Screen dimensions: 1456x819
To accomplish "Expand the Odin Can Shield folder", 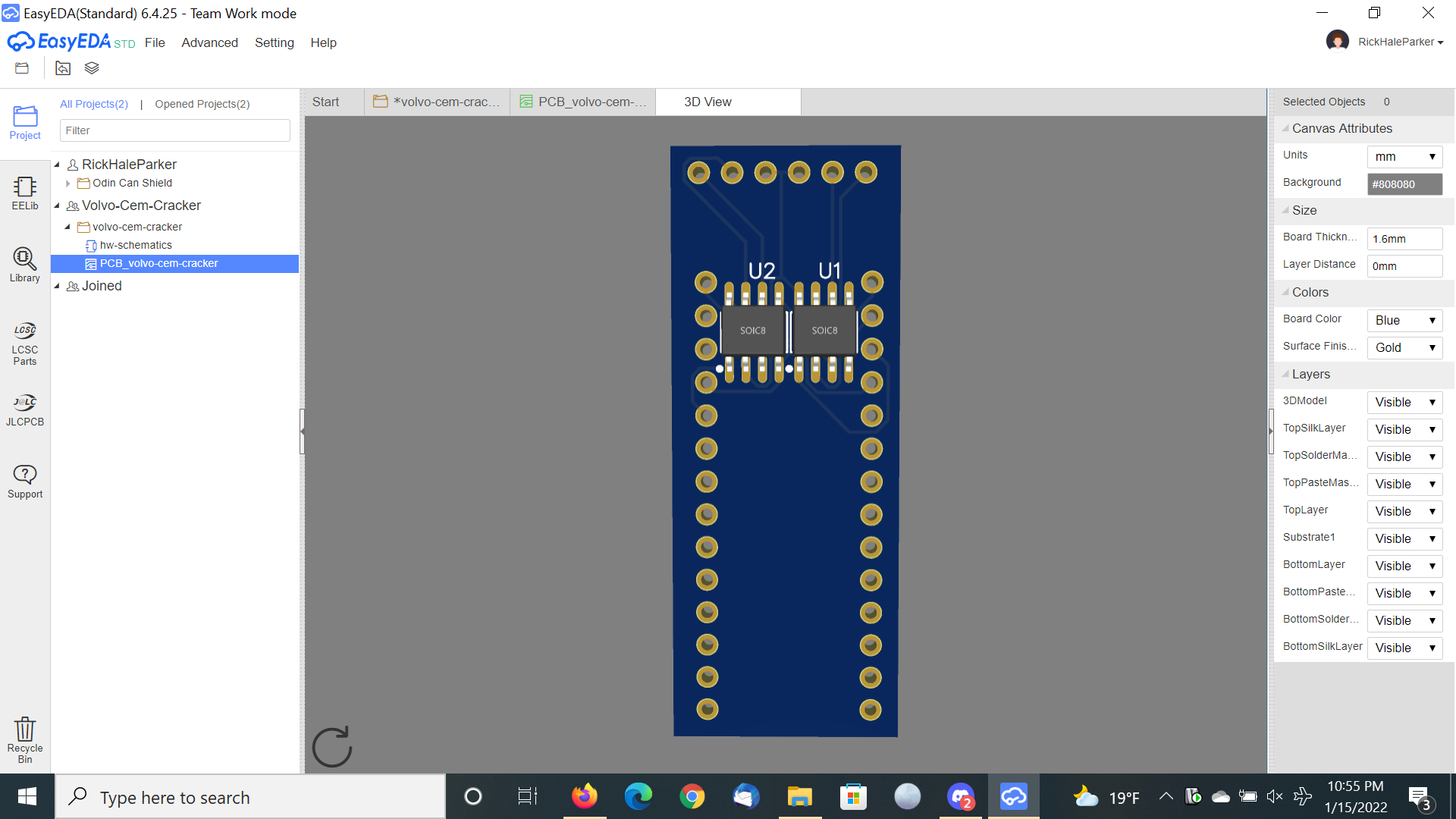I will 67,184.
